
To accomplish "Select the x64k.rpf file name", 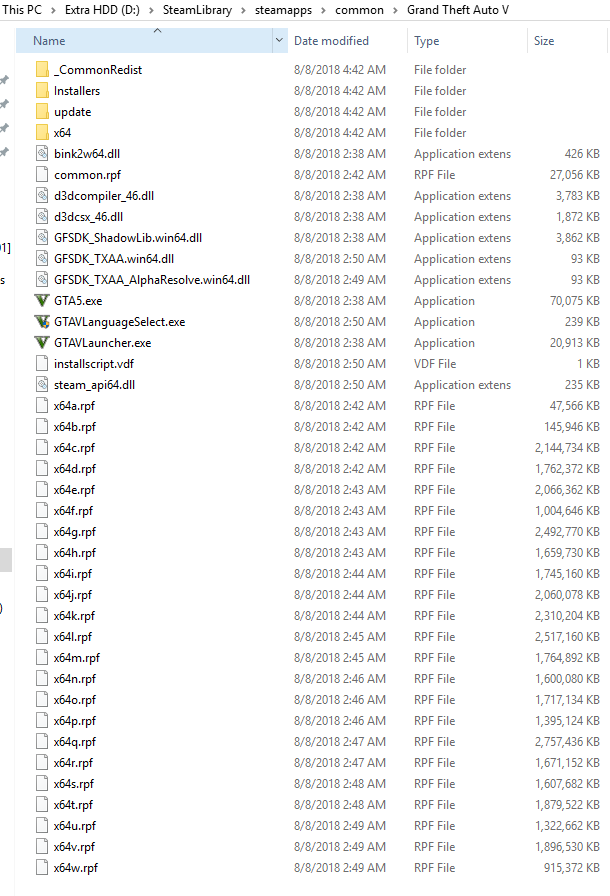I will pos(74,616).
